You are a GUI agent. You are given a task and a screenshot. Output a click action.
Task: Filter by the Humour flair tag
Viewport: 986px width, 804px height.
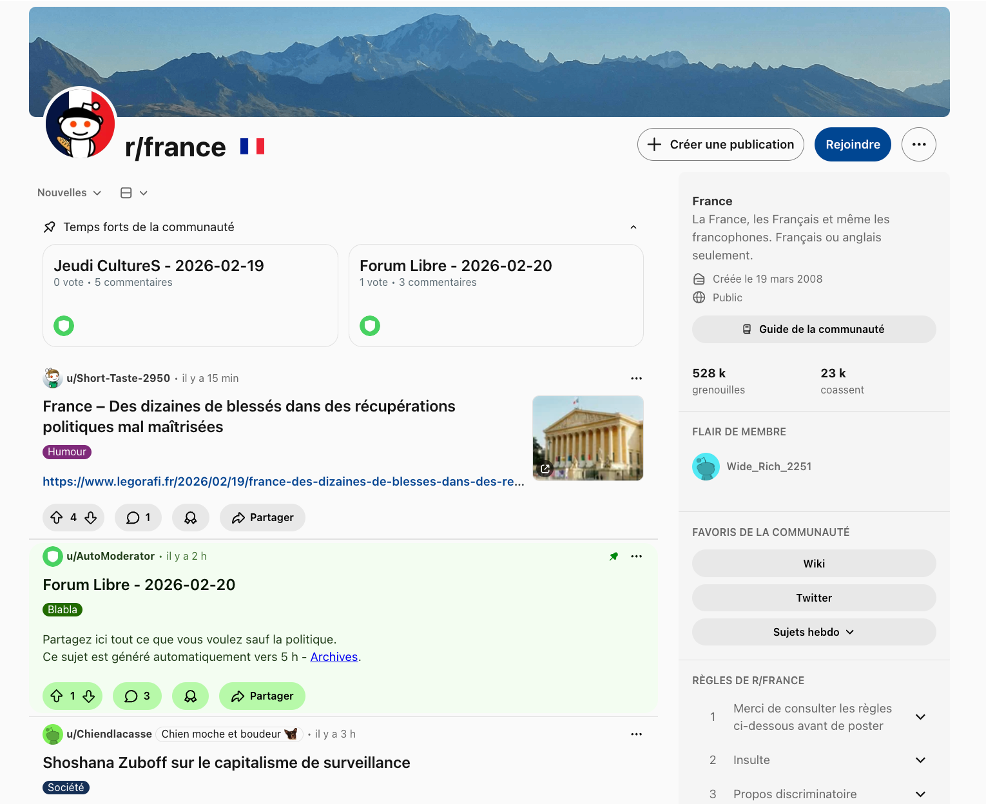pyautogui.click(x=67, y=452)
